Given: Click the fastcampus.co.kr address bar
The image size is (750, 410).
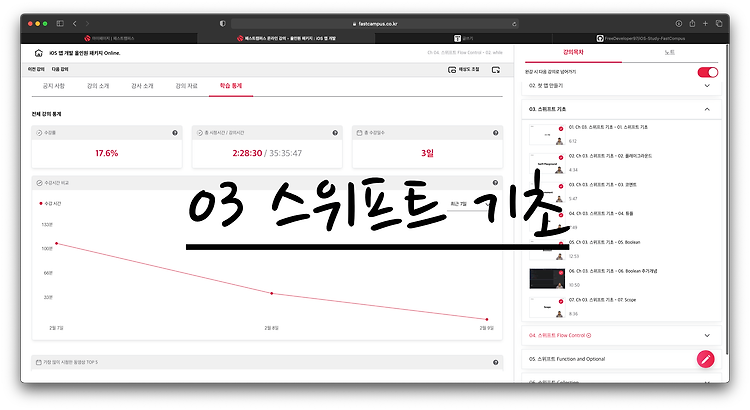Looking at the screenshot, I should tap(375, 24).
